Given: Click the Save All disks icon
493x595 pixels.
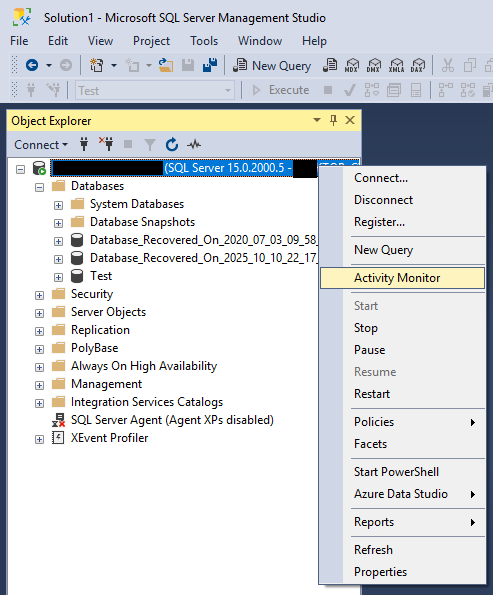Looking at the screenshot, I should pos(210,65).
